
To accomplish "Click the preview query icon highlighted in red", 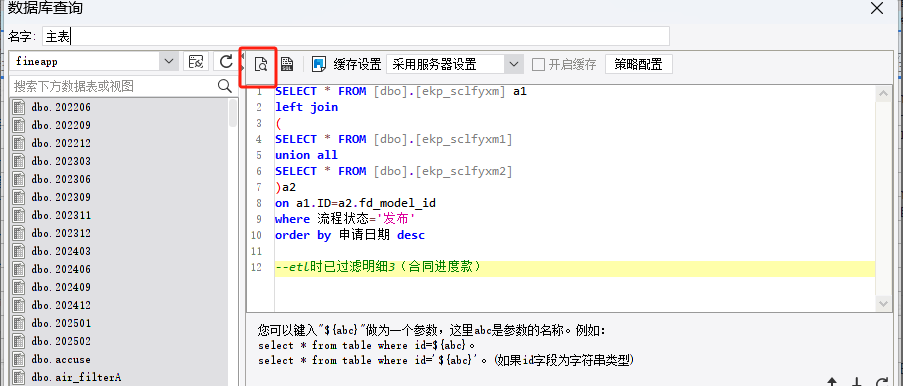I will pos(261,64).
